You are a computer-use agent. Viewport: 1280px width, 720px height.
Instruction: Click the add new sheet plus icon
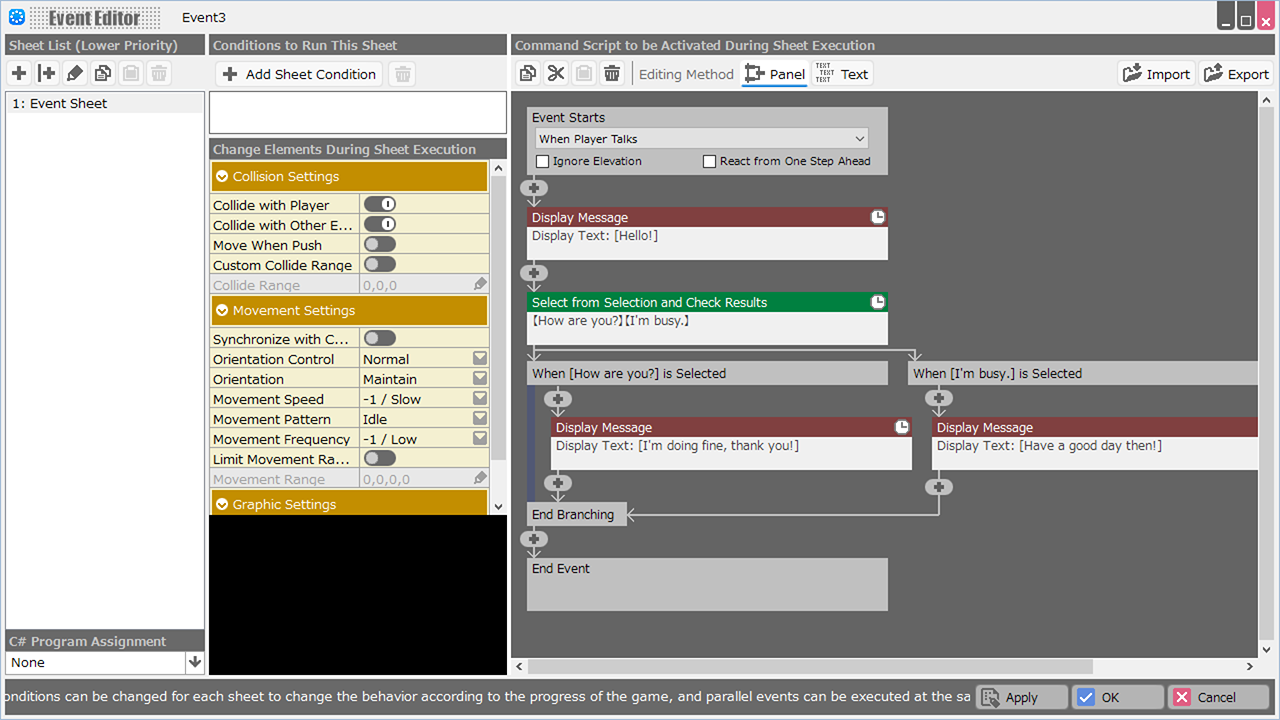19,73
